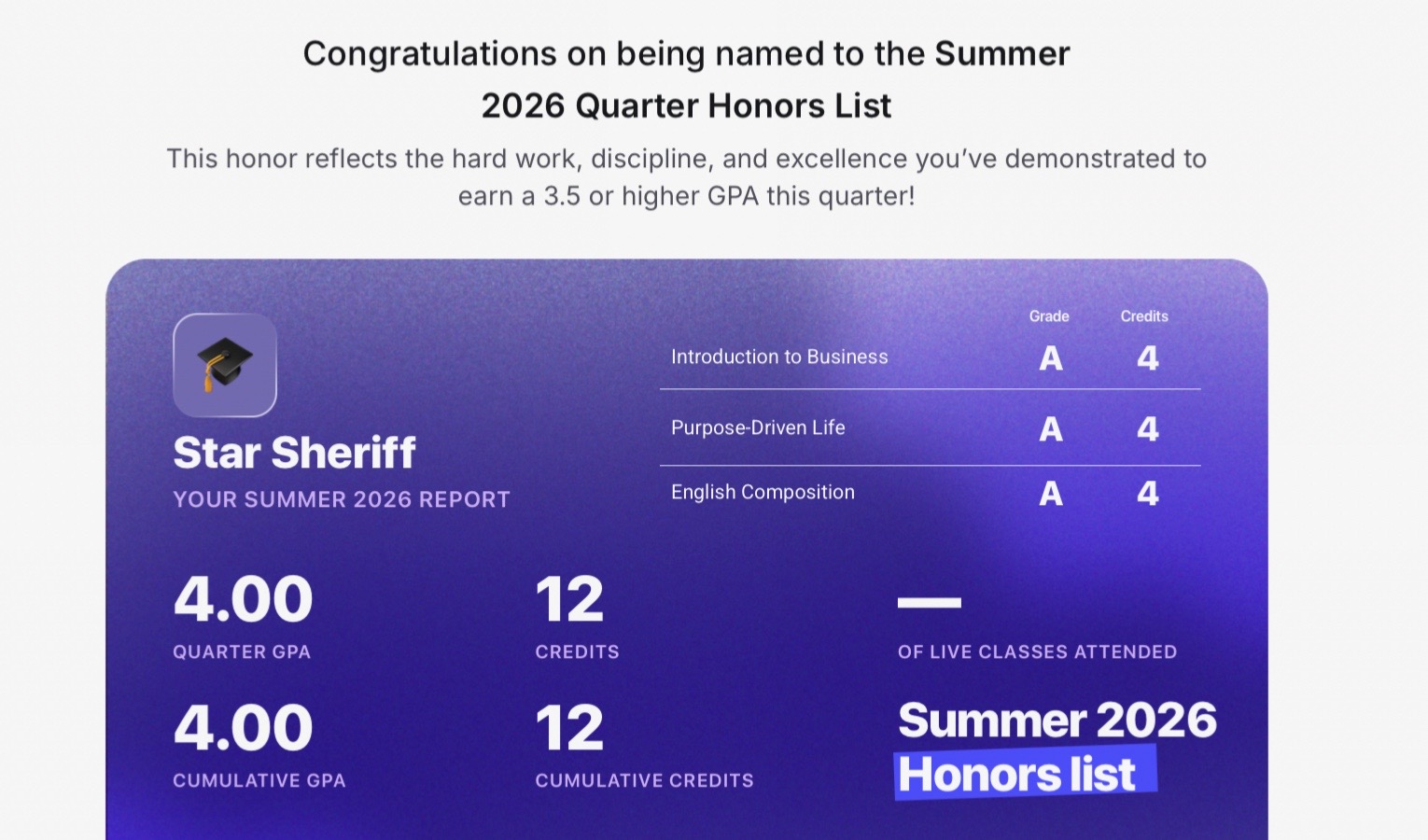Click the Grade column header
This screenshot has height=840, width=1428.
(1049, 316)
